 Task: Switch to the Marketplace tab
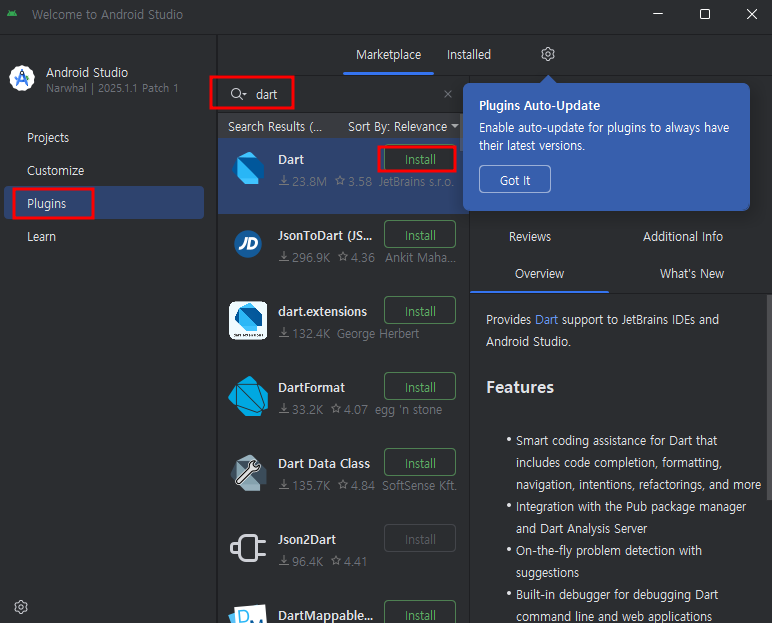tap(388, 55)
